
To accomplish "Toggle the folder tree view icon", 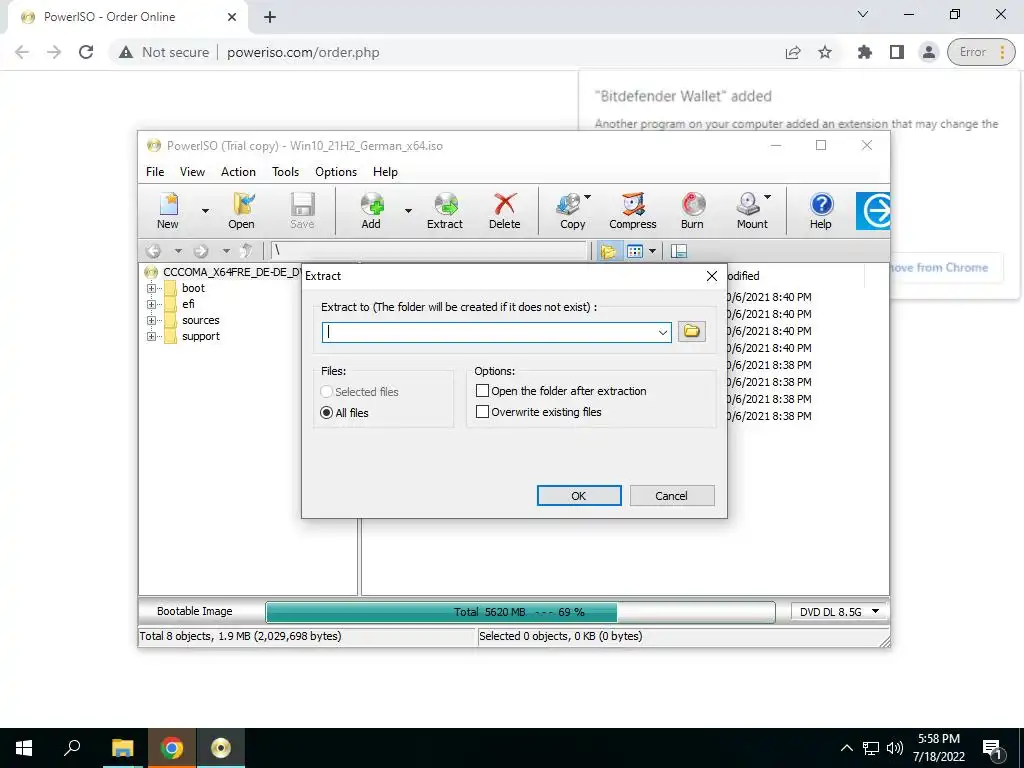I will (x=608, y=251).
